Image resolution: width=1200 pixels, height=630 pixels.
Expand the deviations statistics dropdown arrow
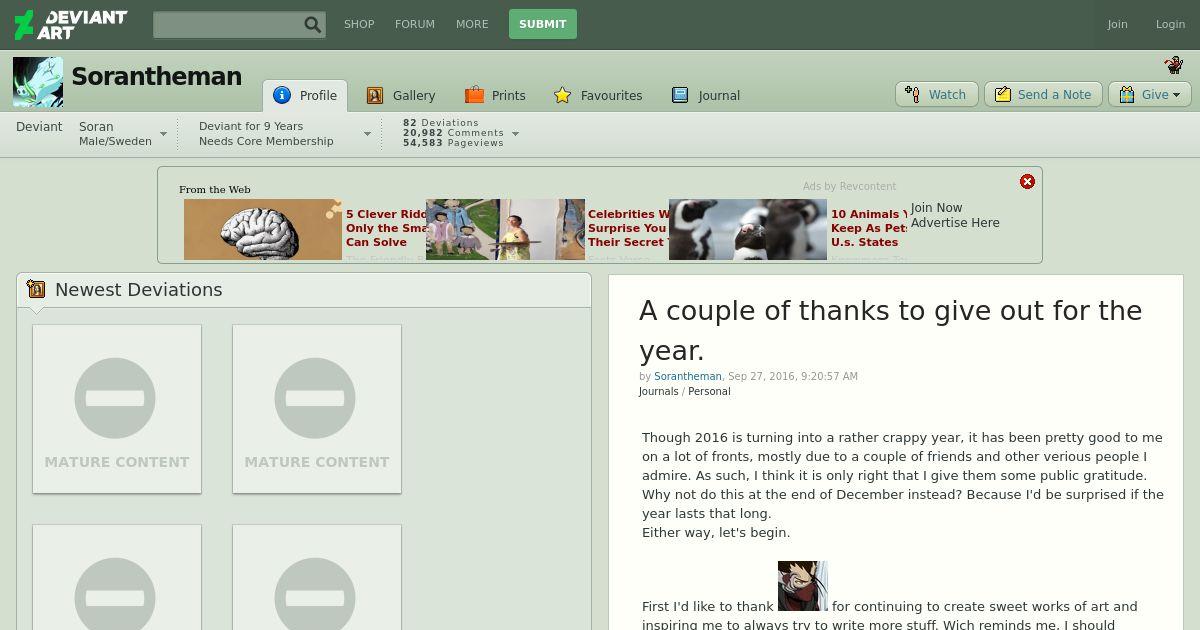[x=515, y=133]
